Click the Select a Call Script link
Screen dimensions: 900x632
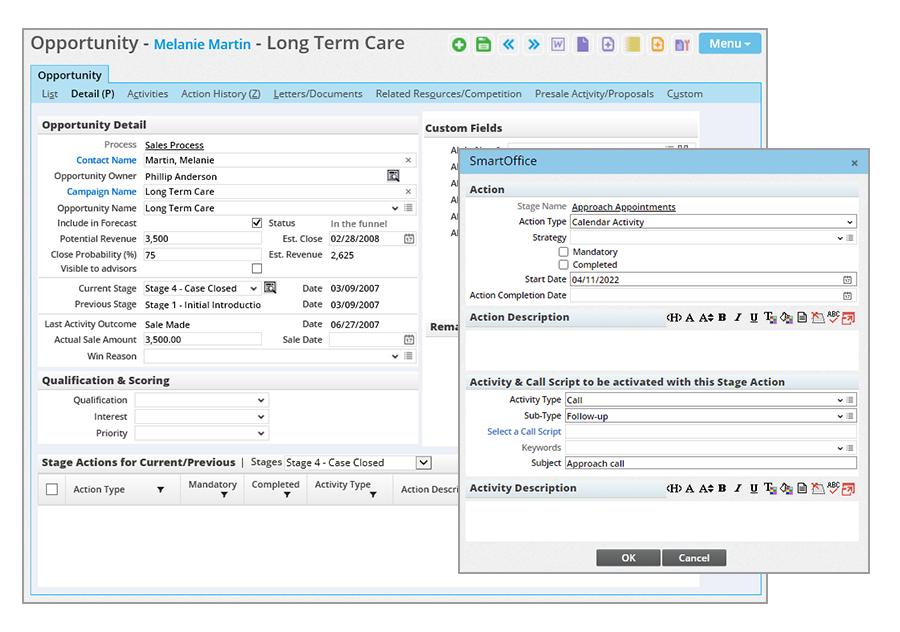[x=524, y=432]
